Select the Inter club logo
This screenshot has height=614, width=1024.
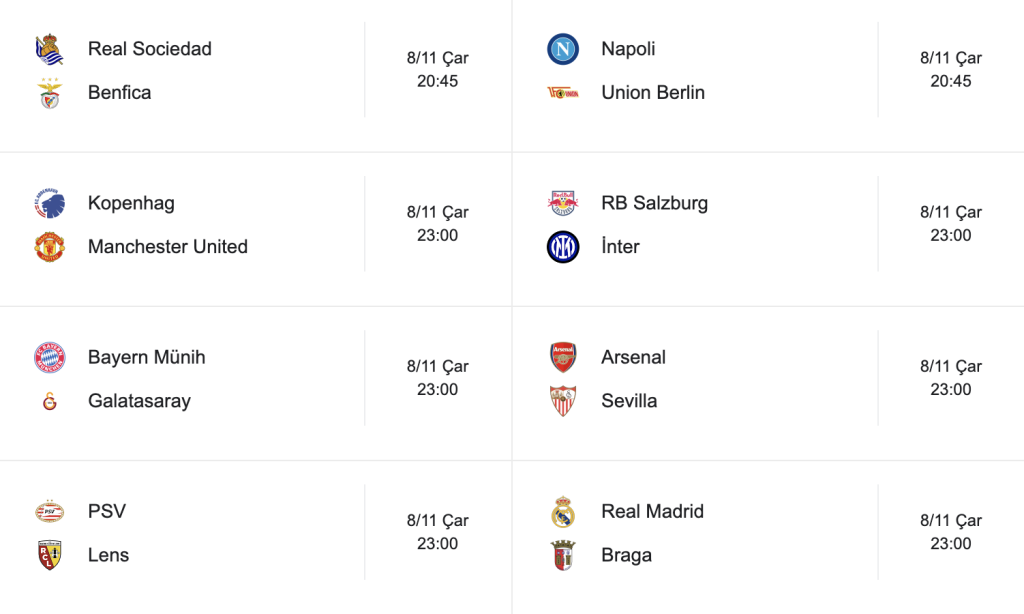pyautogui.click(x=563, y=247)
